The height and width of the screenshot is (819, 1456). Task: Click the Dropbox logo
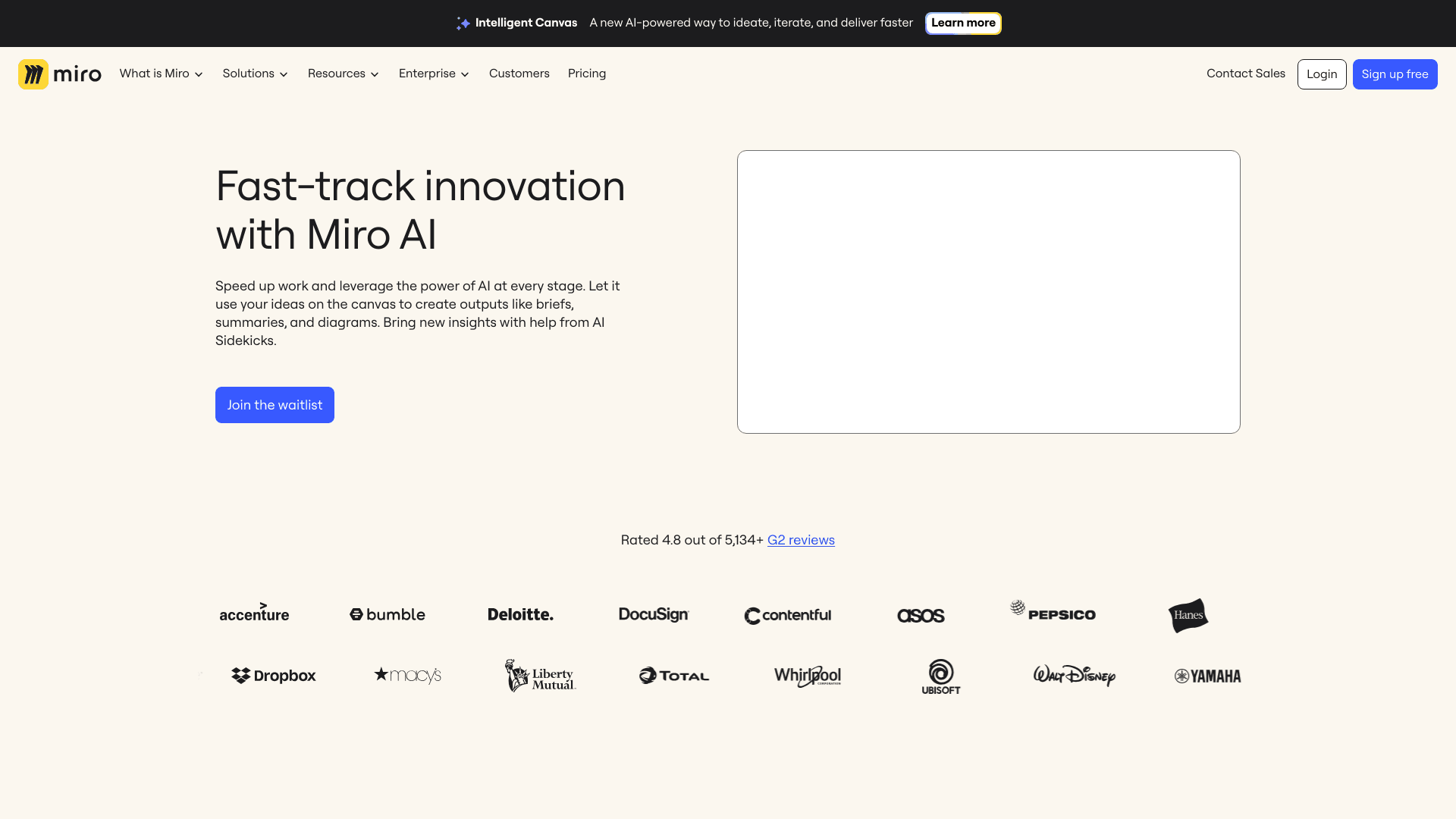pyautogui.click(x=274, y=676)
